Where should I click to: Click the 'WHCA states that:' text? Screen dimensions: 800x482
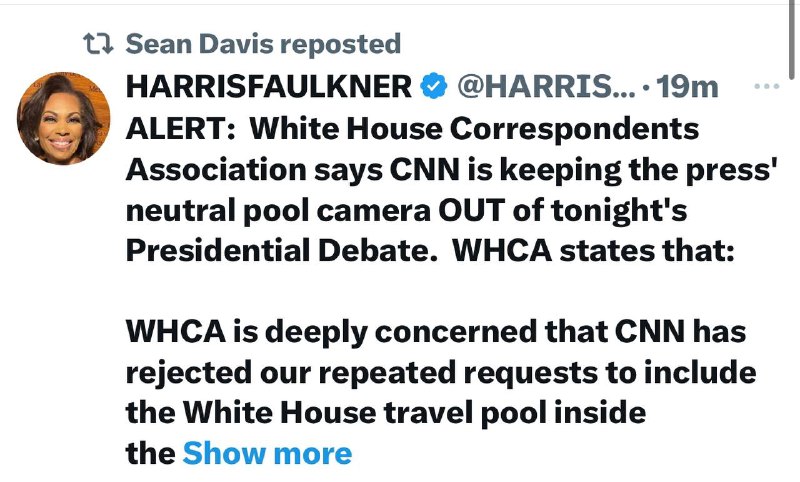coord(593,250)
